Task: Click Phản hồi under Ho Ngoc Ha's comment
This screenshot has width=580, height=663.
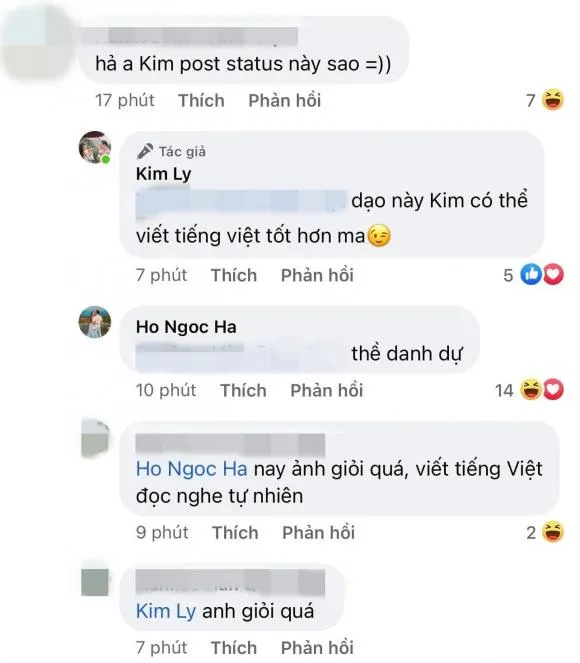Action: click(x=327, y=390)
